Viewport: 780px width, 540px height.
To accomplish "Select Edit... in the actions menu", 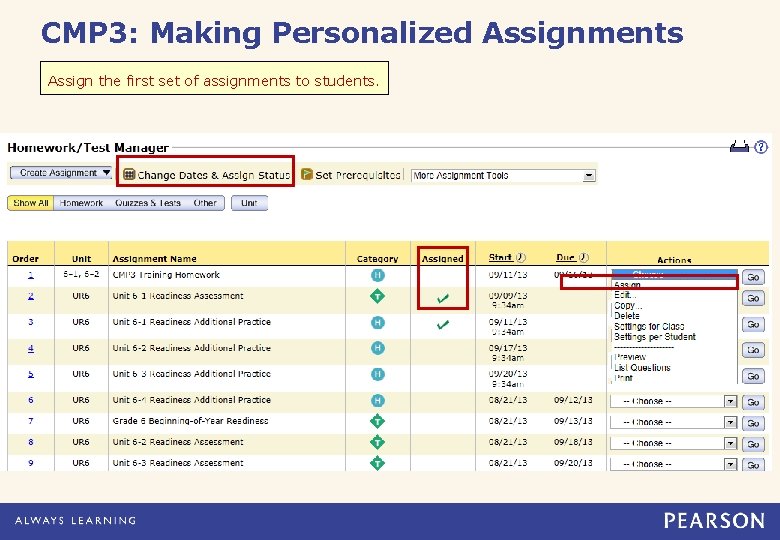I will [625, 295].
